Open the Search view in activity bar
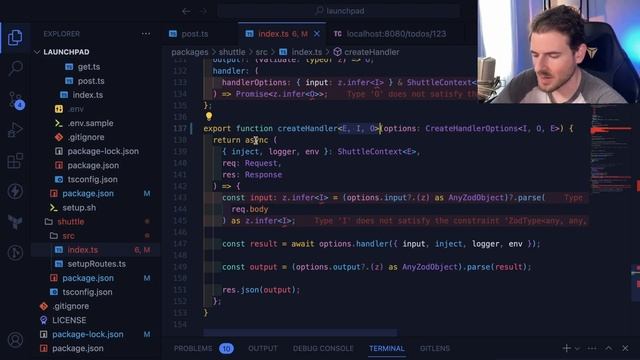640x360 pixels. 15,67
